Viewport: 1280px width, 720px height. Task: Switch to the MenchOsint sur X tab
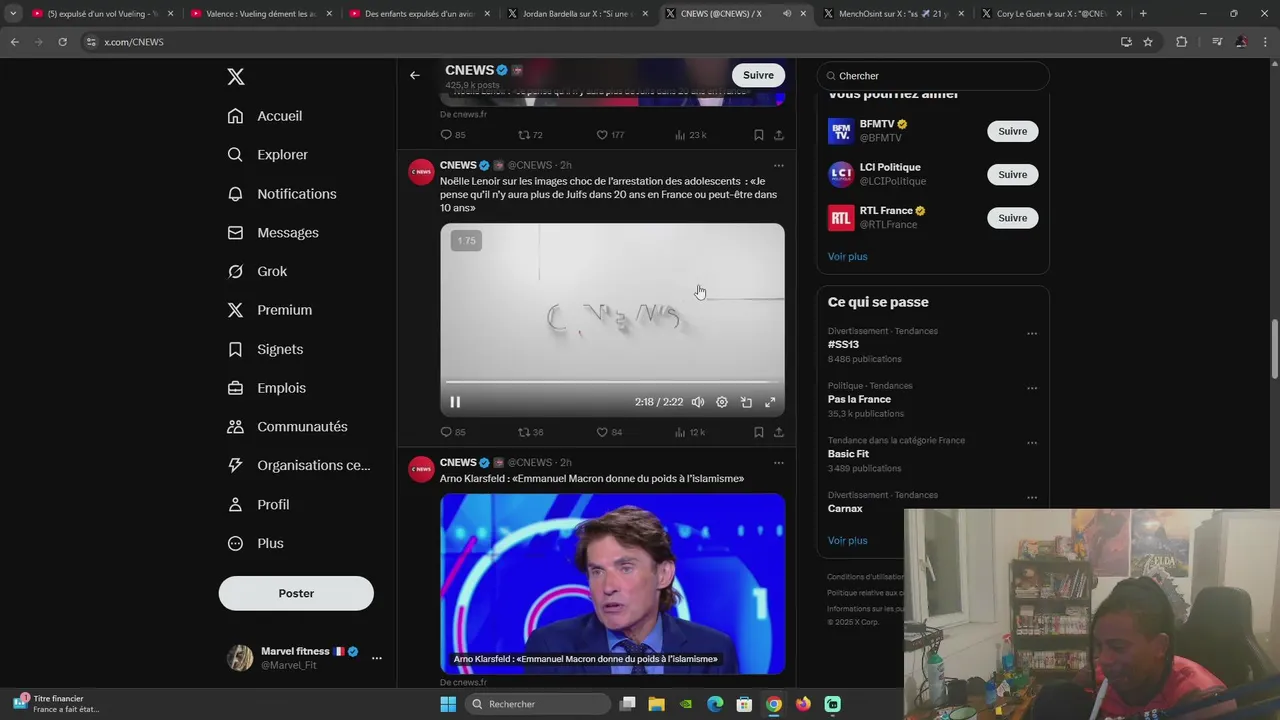coord(891,14)
